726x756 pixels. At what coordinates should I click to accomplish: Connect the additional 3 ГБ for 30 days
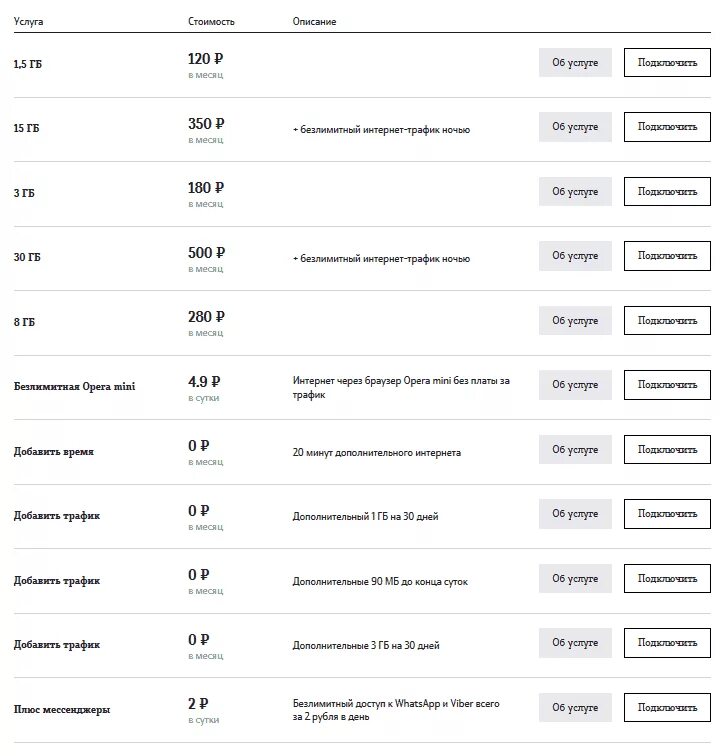click(x=667, y=643)
